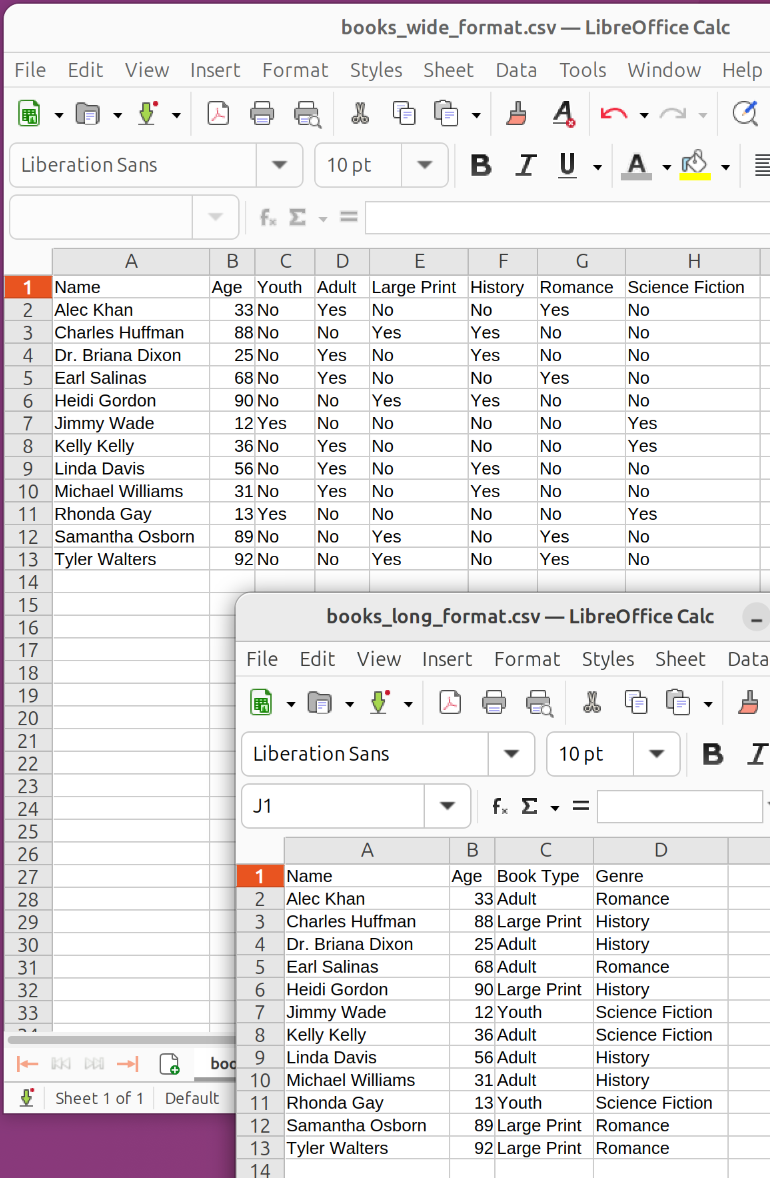The image size is (770, 1178).
Task: Click Sum sigma icon in books_wide_format window
Action: pyautogui.click(x=297, y=218)
